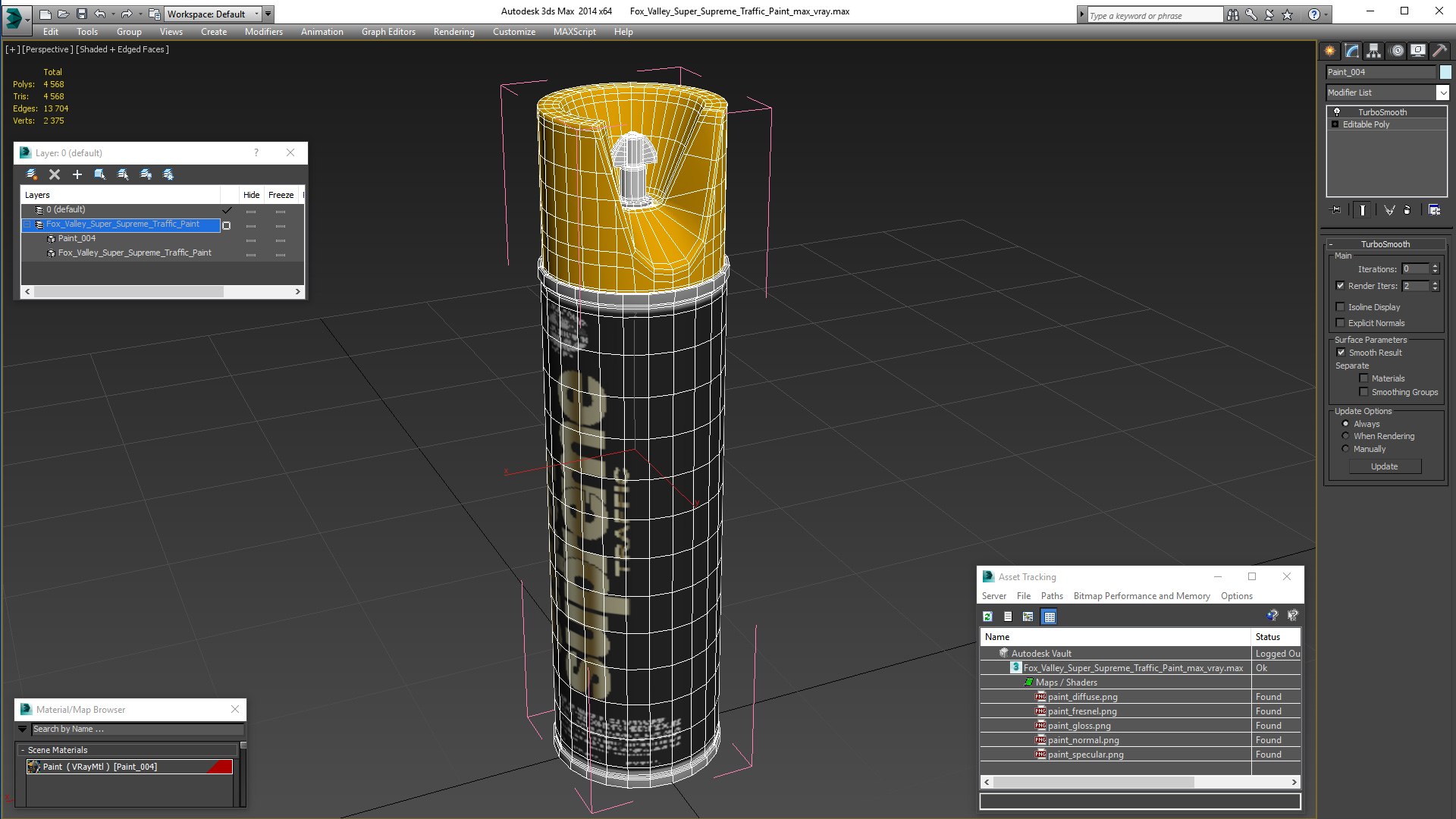Screen dimensions: 1456x819
Task: Enable the Explicit Normals checkbox
Action: (x=1341, y=323)
